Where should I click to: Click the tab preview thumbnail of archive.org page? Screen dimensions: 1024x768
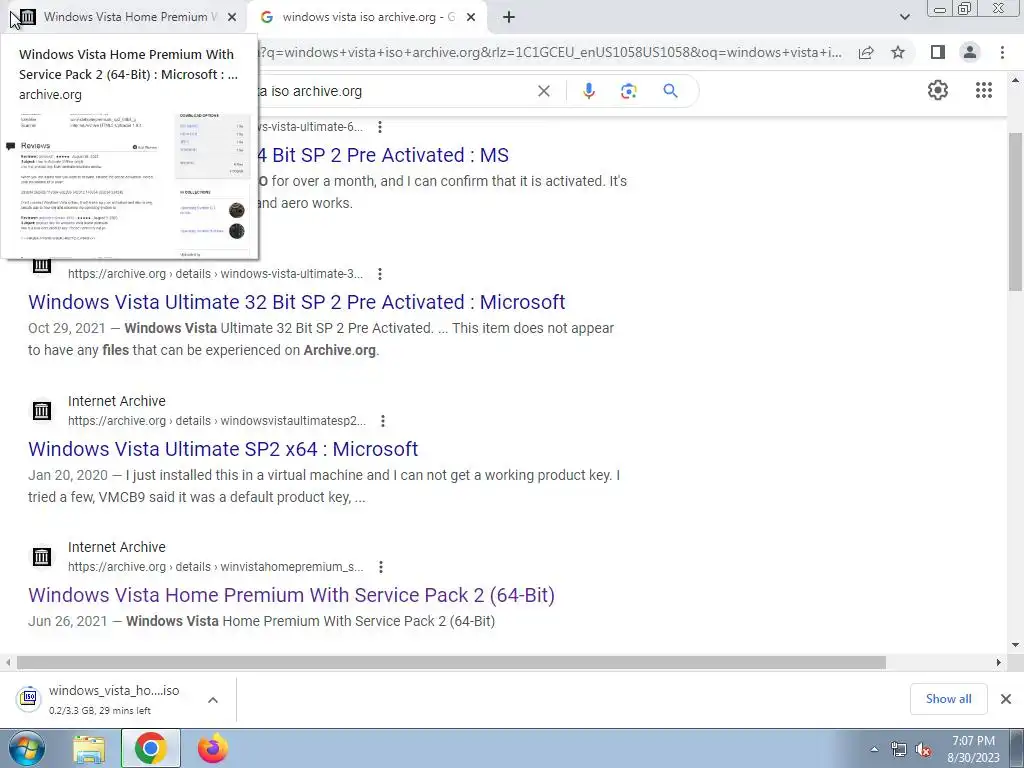(129, 184)
